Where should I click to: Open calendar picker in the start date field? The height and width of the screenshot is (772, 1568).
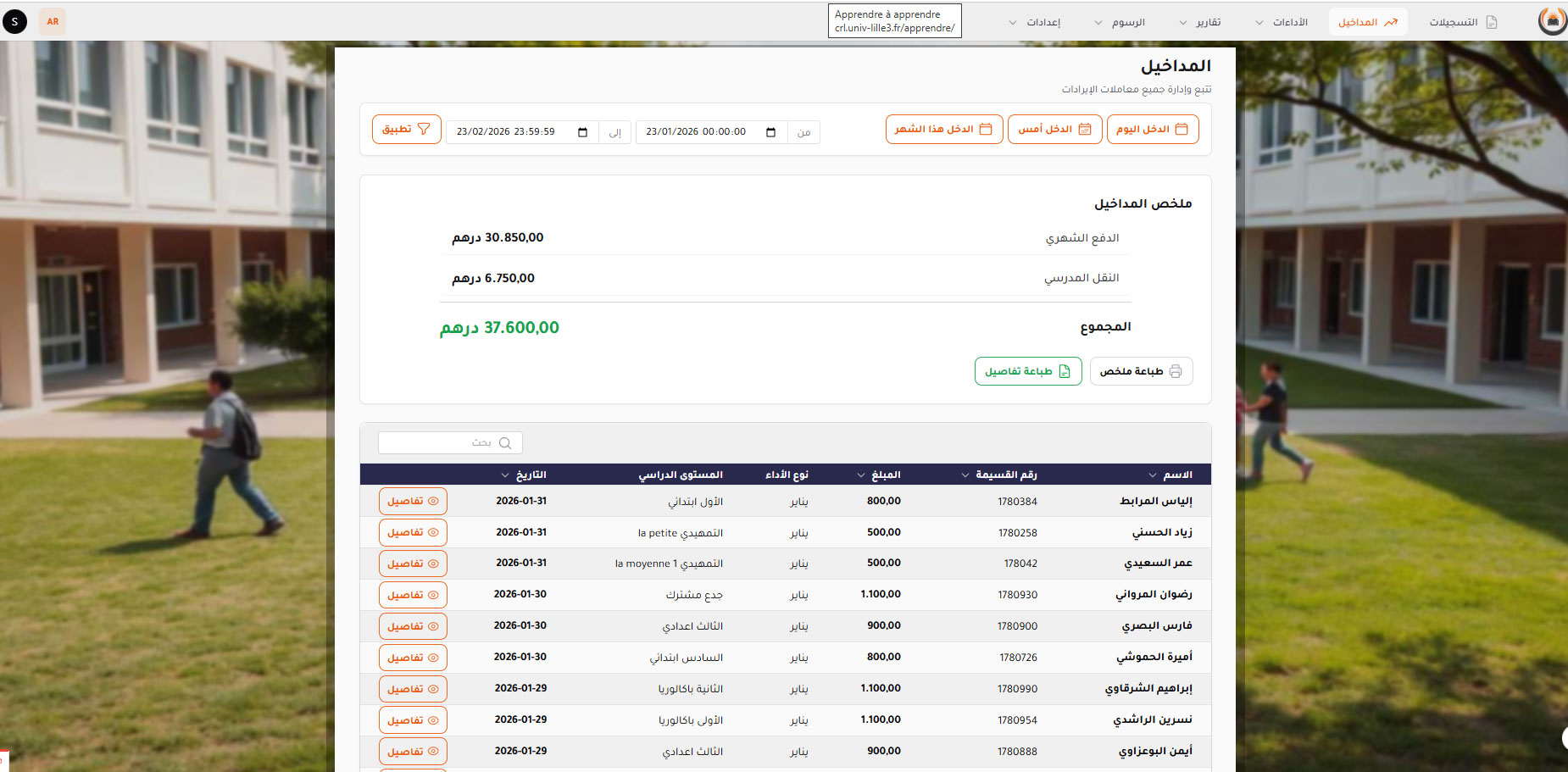pos(770,132)
